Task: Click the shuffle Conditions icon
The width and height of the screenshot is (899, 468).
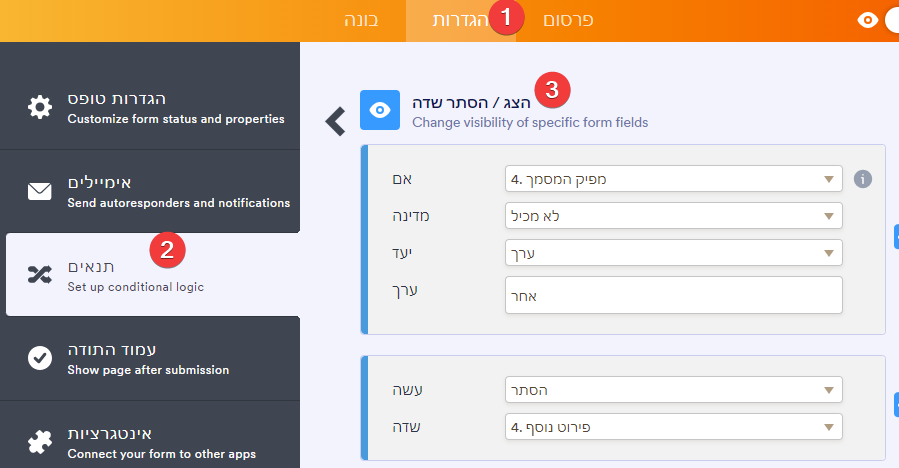Action: (x=40, y=275)
